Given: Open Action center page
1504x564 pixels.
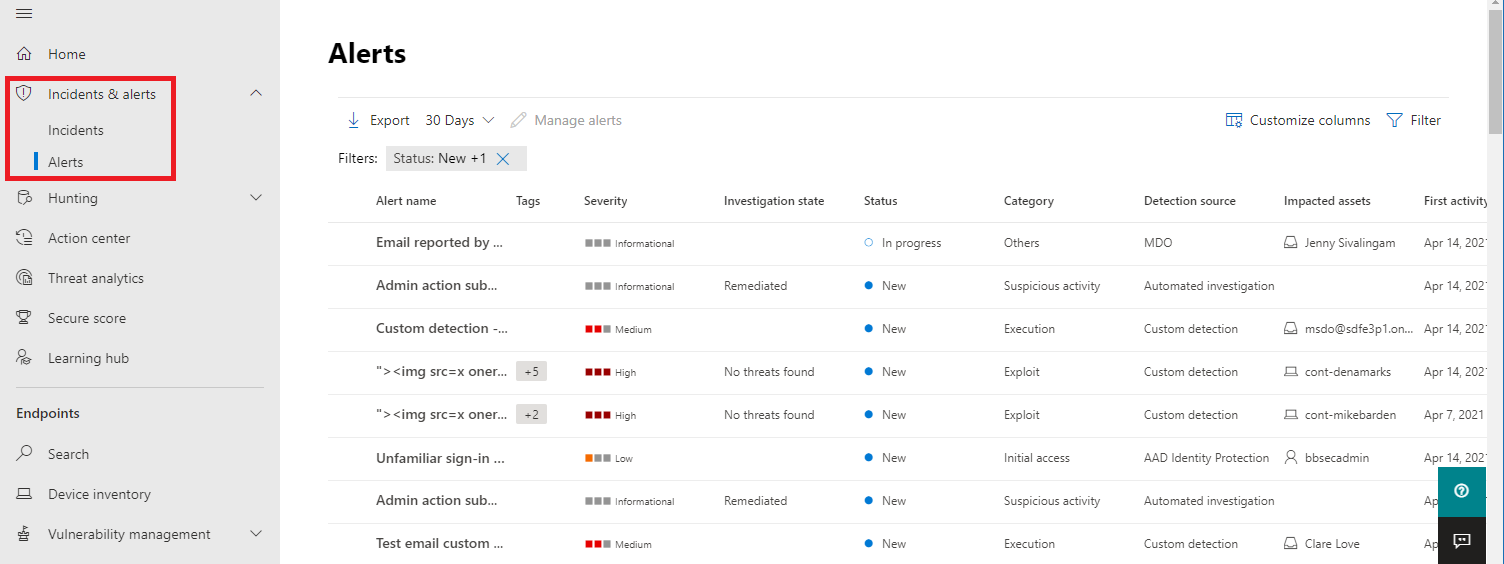Looking at the screenshot, I should (89, 238).
